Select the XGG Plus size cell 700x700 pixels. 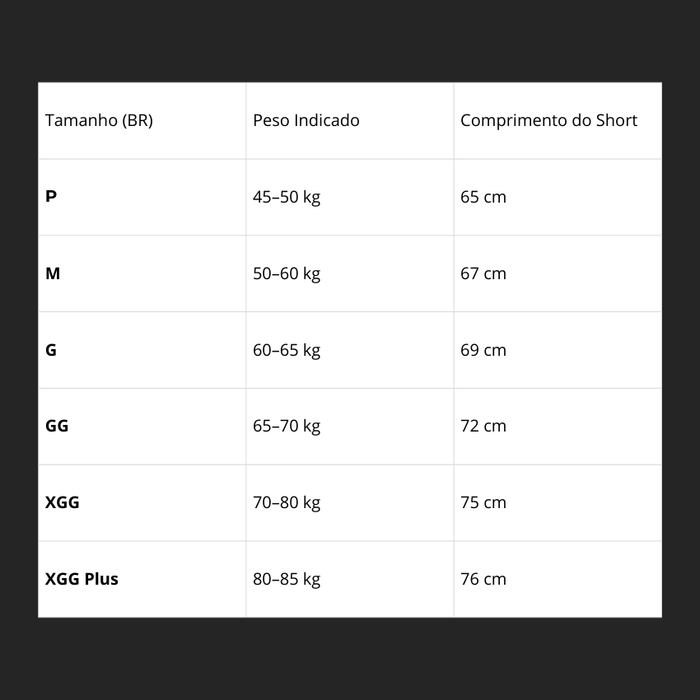pos(82,579)
